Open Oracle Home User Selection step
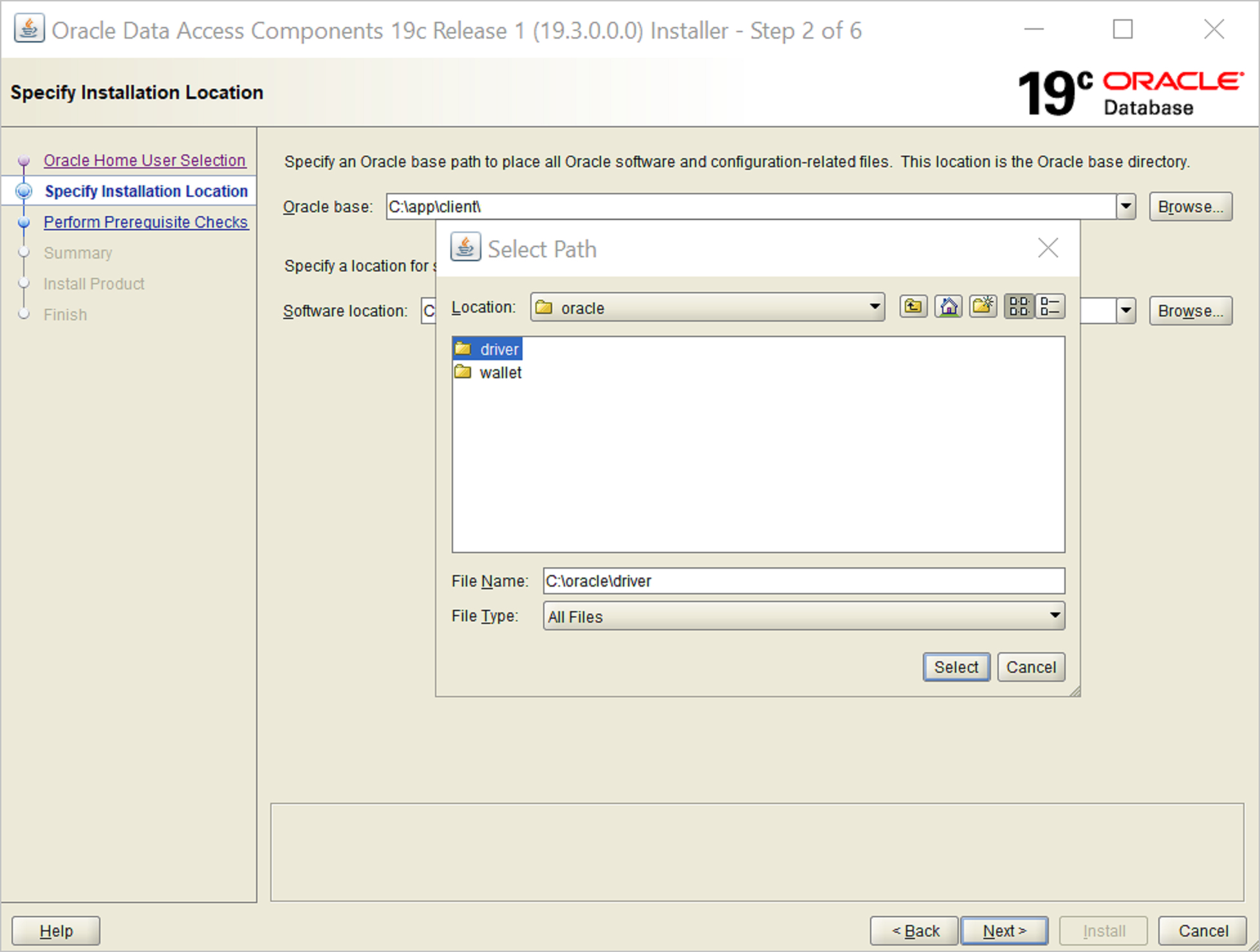This screenshot has height=952, width=1260. (145, 160)
